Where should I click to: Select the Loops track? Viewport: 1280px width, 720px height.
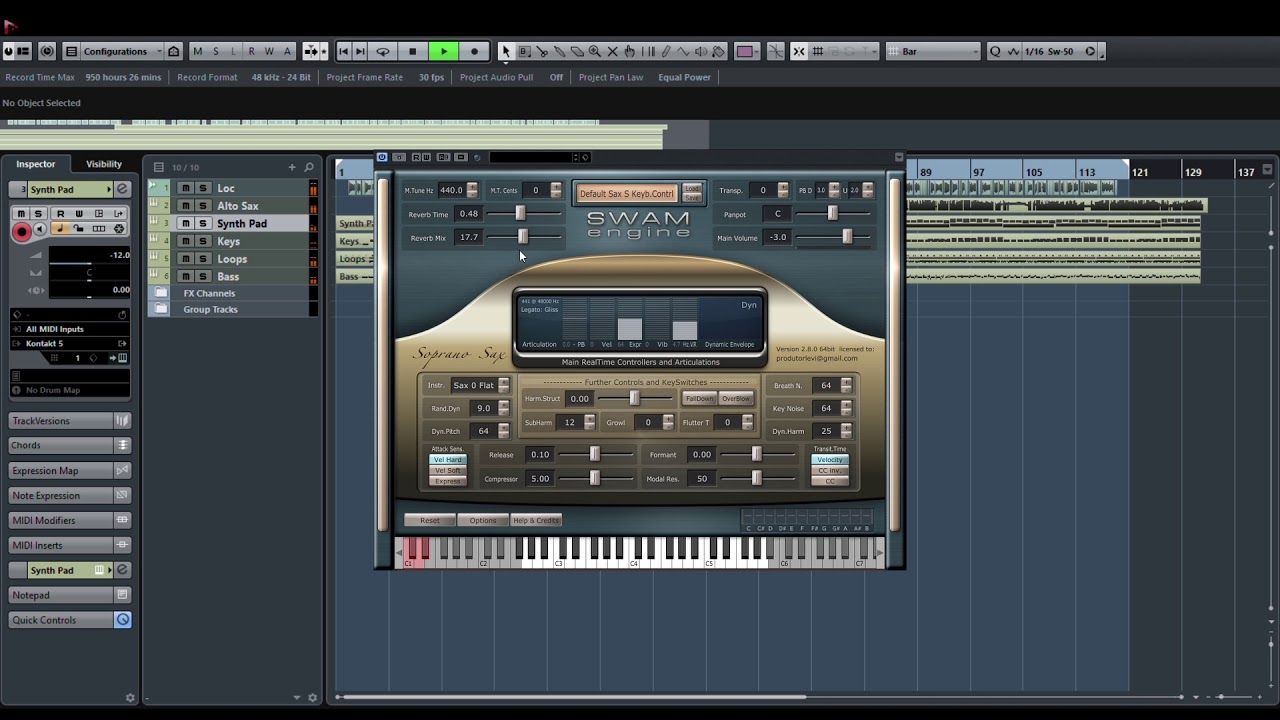[x=232, y=259]
